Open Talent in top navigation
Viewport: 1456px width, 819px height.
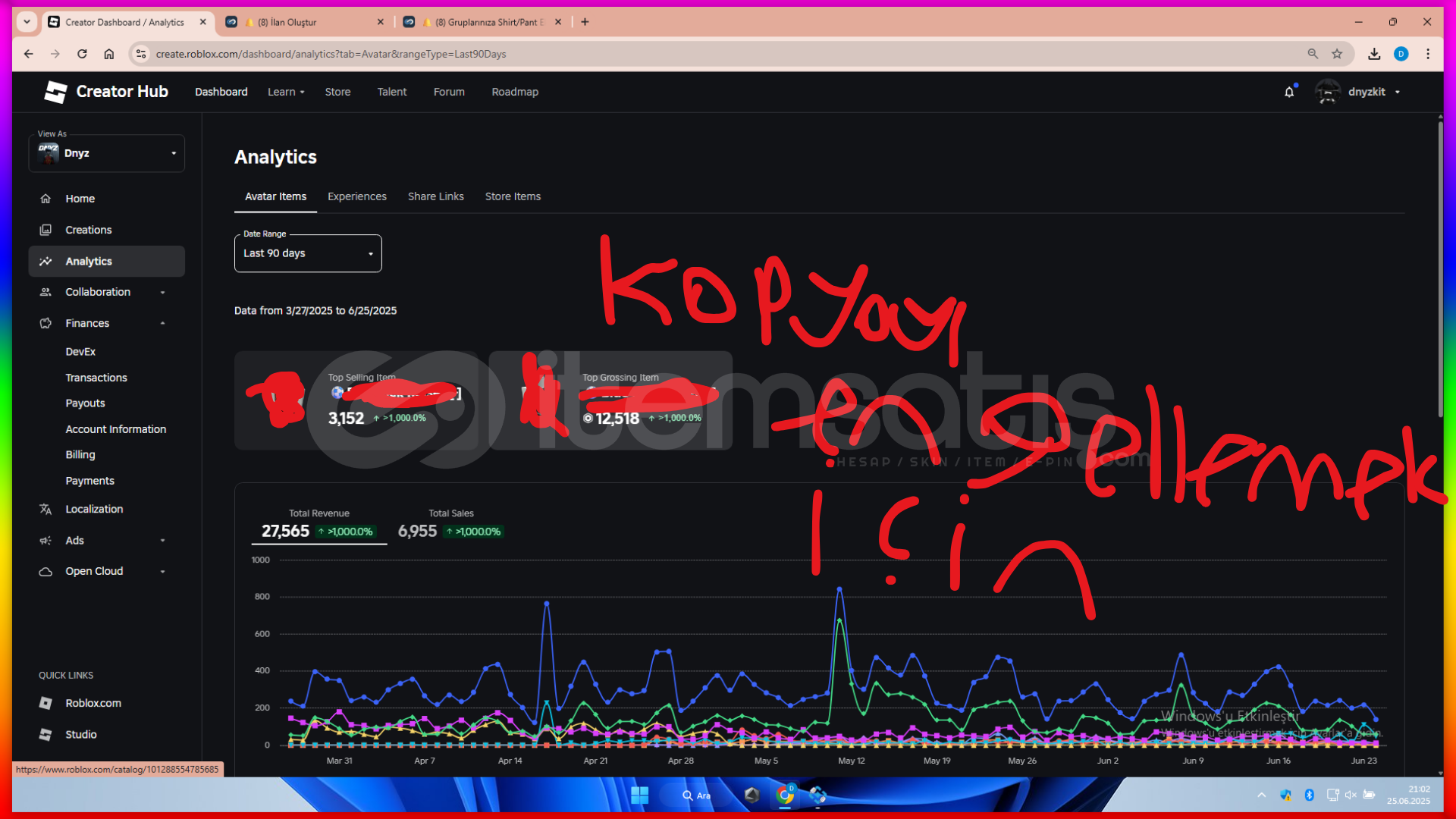(x=392, y=92)
